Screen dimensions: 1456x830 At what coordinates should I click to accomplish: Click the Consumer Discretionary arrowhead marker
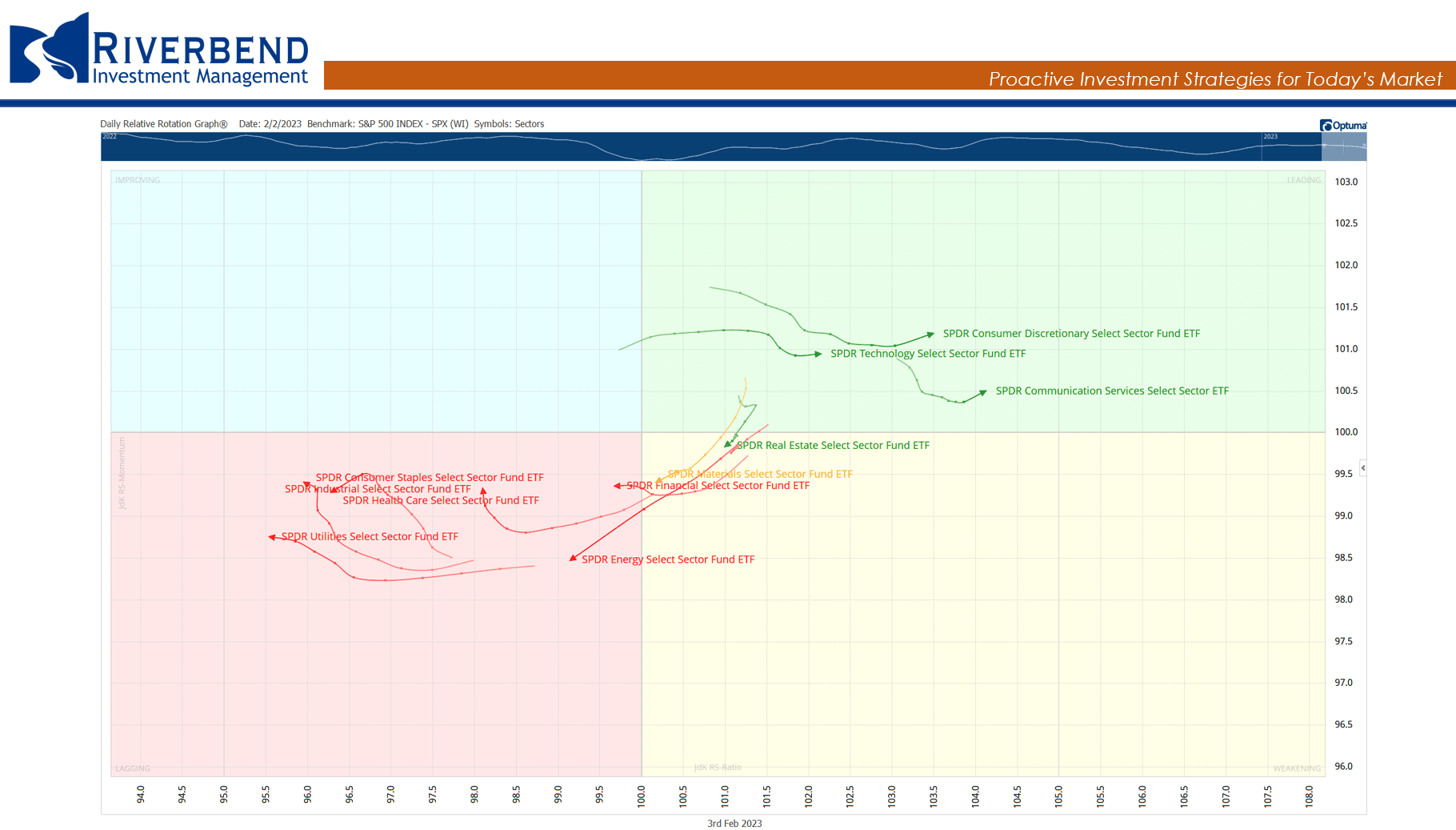pyautogui.click(x=930, y=335)
